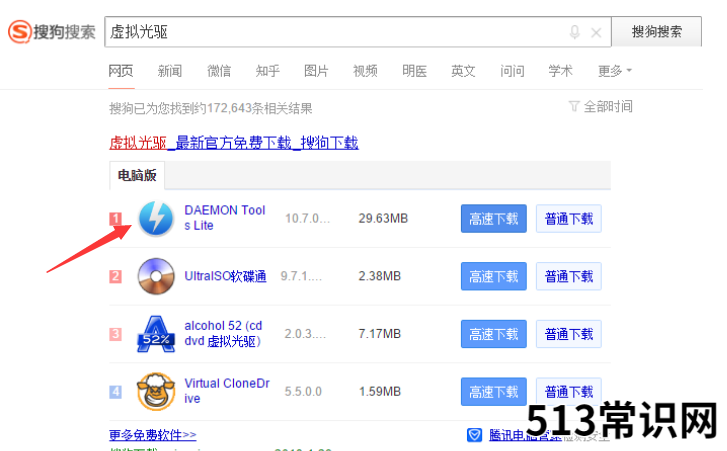Click 高速下载 for alcohol 52
Viewport: 727px width, 451px height.
click(x=494, y=334)
